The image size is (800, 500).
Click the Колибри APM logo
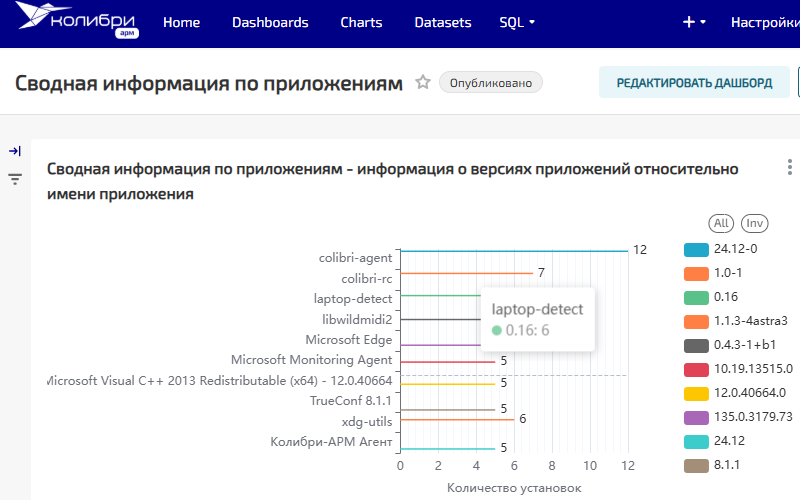click(78, 20)
